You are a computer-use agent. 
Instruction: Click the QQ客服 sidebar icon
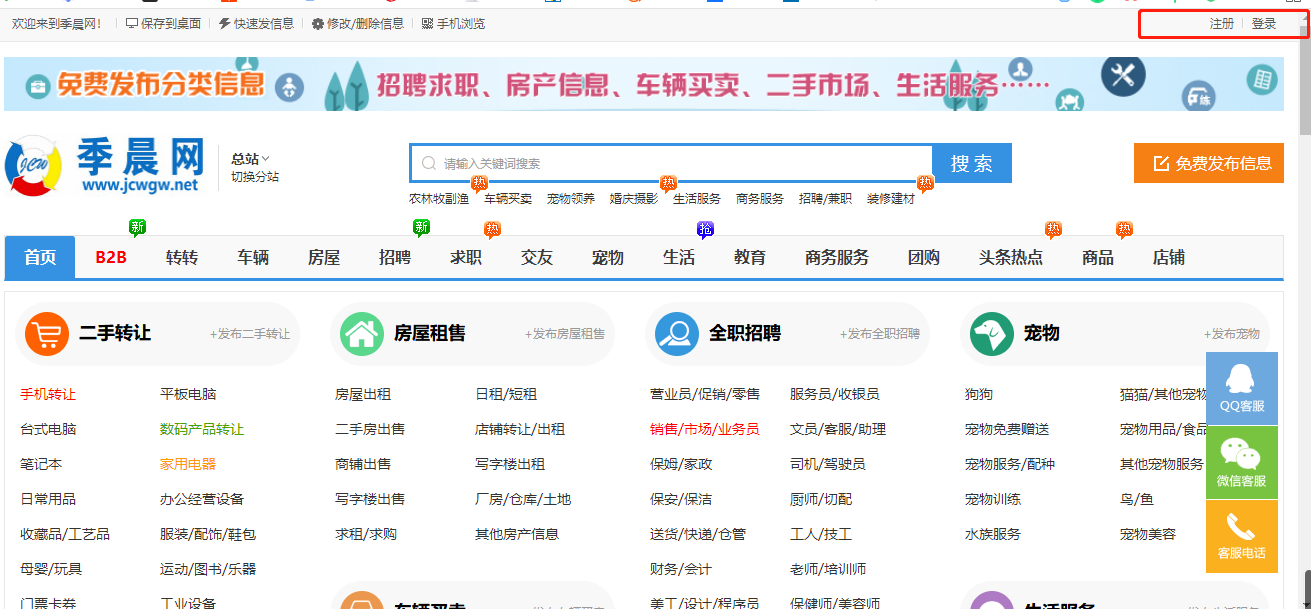(x=1242, y=388)
